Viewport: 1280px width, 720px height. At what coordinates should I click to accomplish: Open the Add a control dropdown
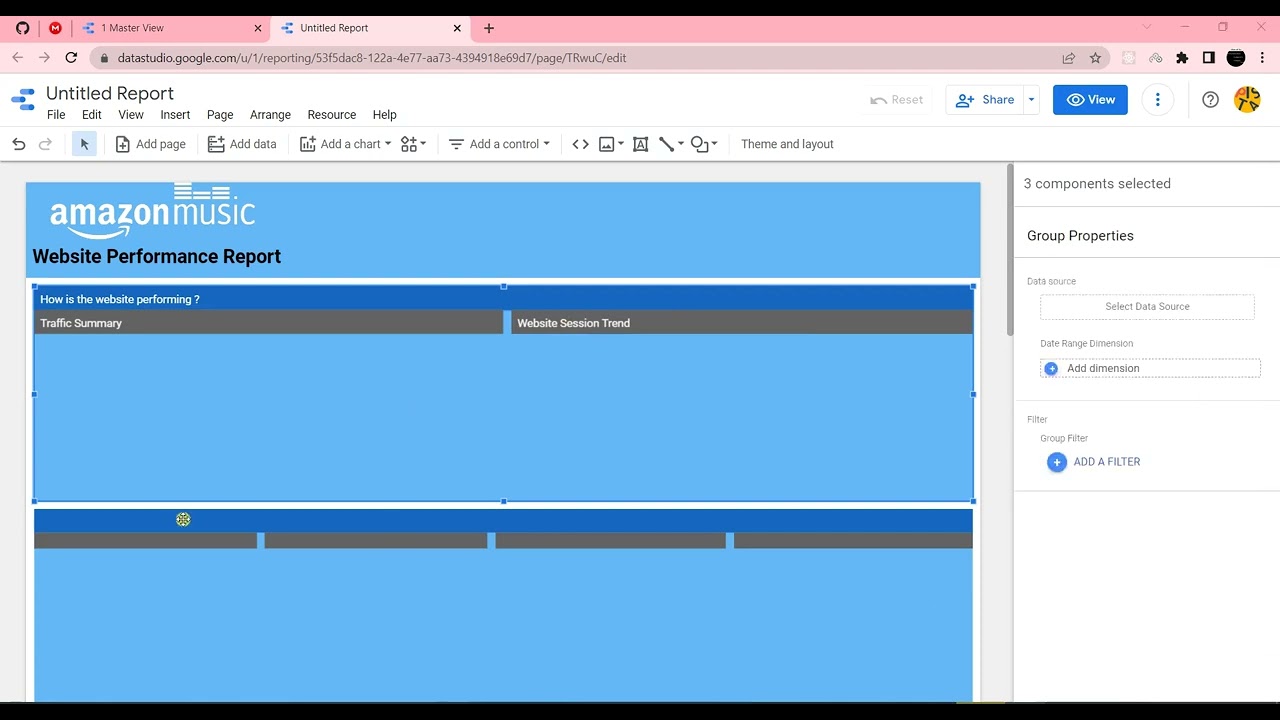(x=499, y=144)
